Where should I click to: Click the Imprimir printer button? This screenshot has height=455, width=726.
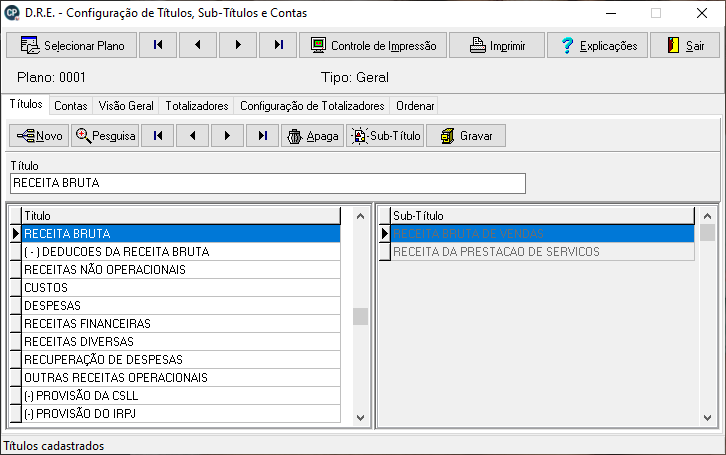[x=497, y=45]
